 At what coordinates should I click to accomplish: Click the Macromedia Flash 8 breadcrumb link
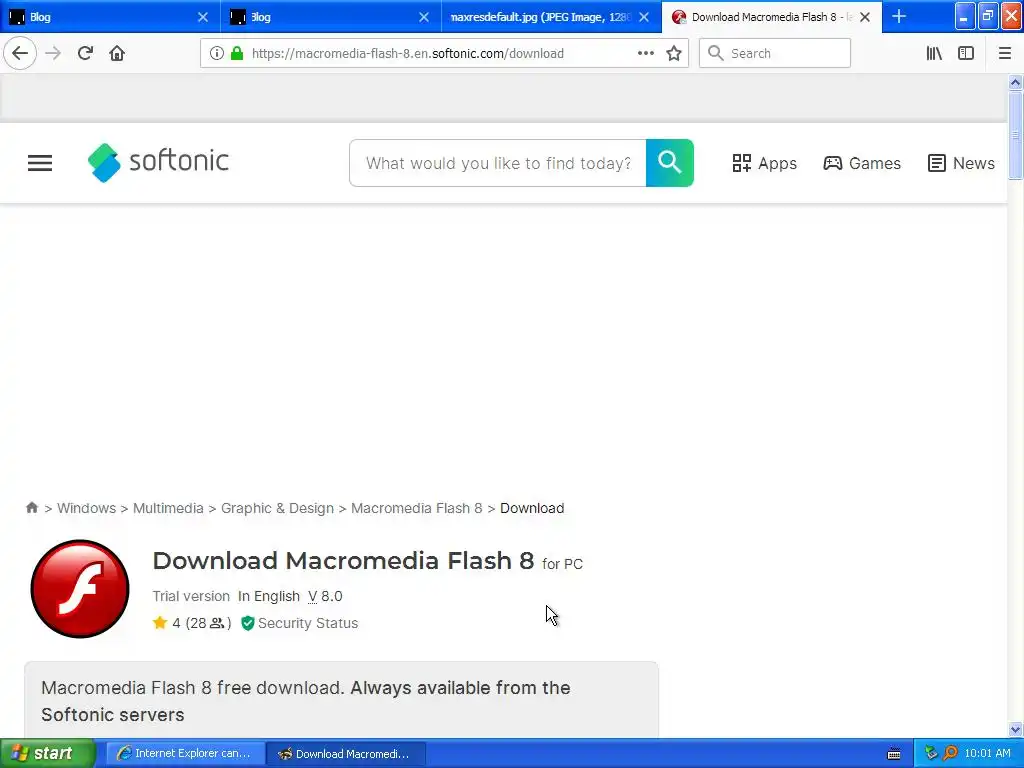pyautogui.click(x=417, y=508)
